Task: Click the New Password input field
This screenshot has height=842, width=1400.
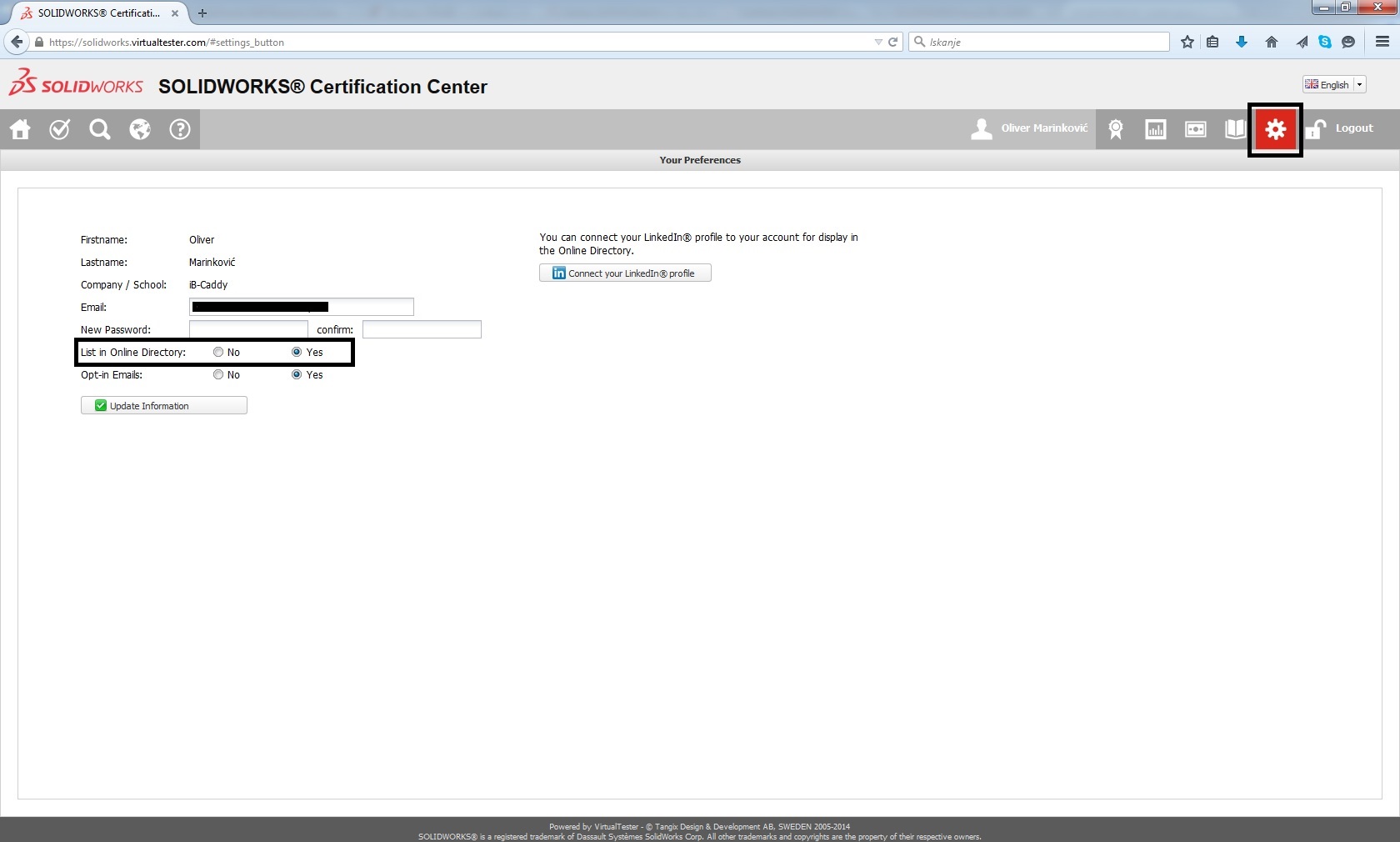Action: click(248, 330)
